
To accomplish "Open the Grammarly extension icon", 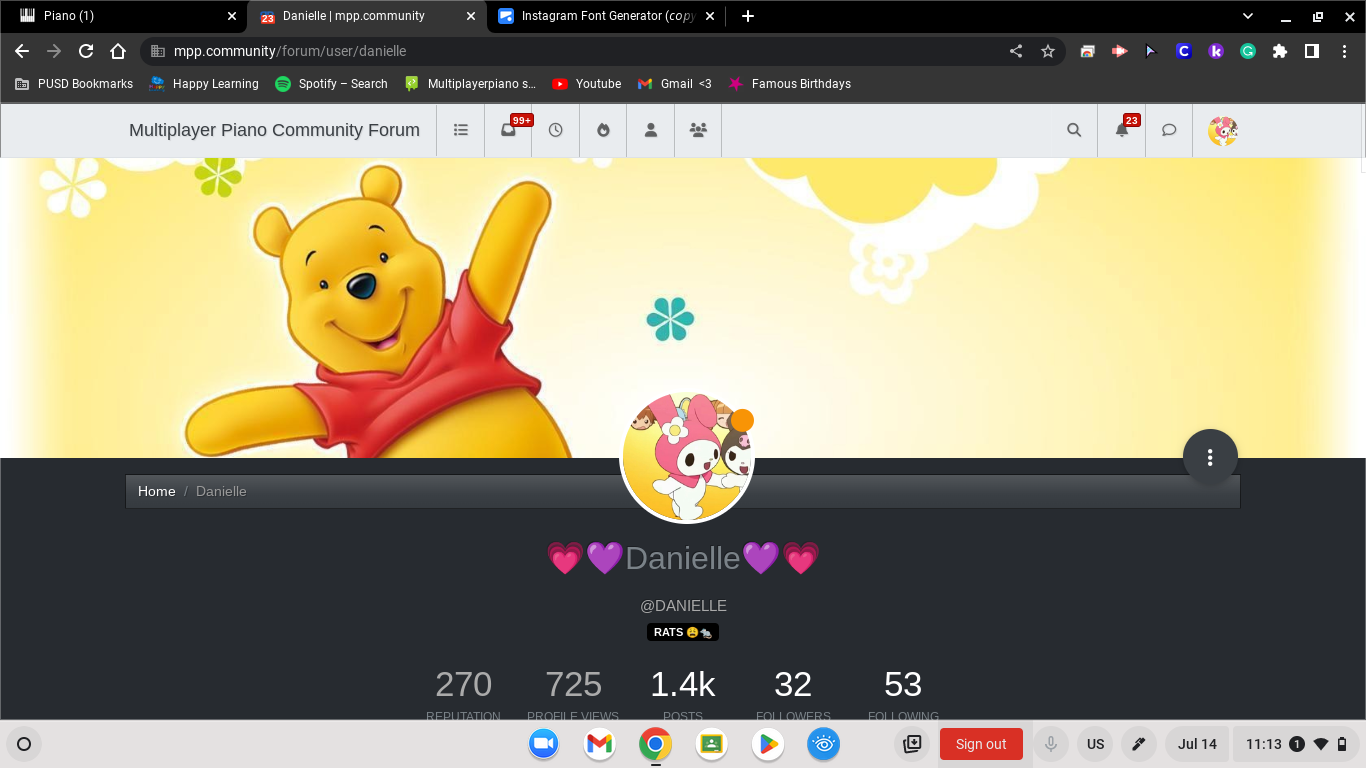I will 1248,51.
